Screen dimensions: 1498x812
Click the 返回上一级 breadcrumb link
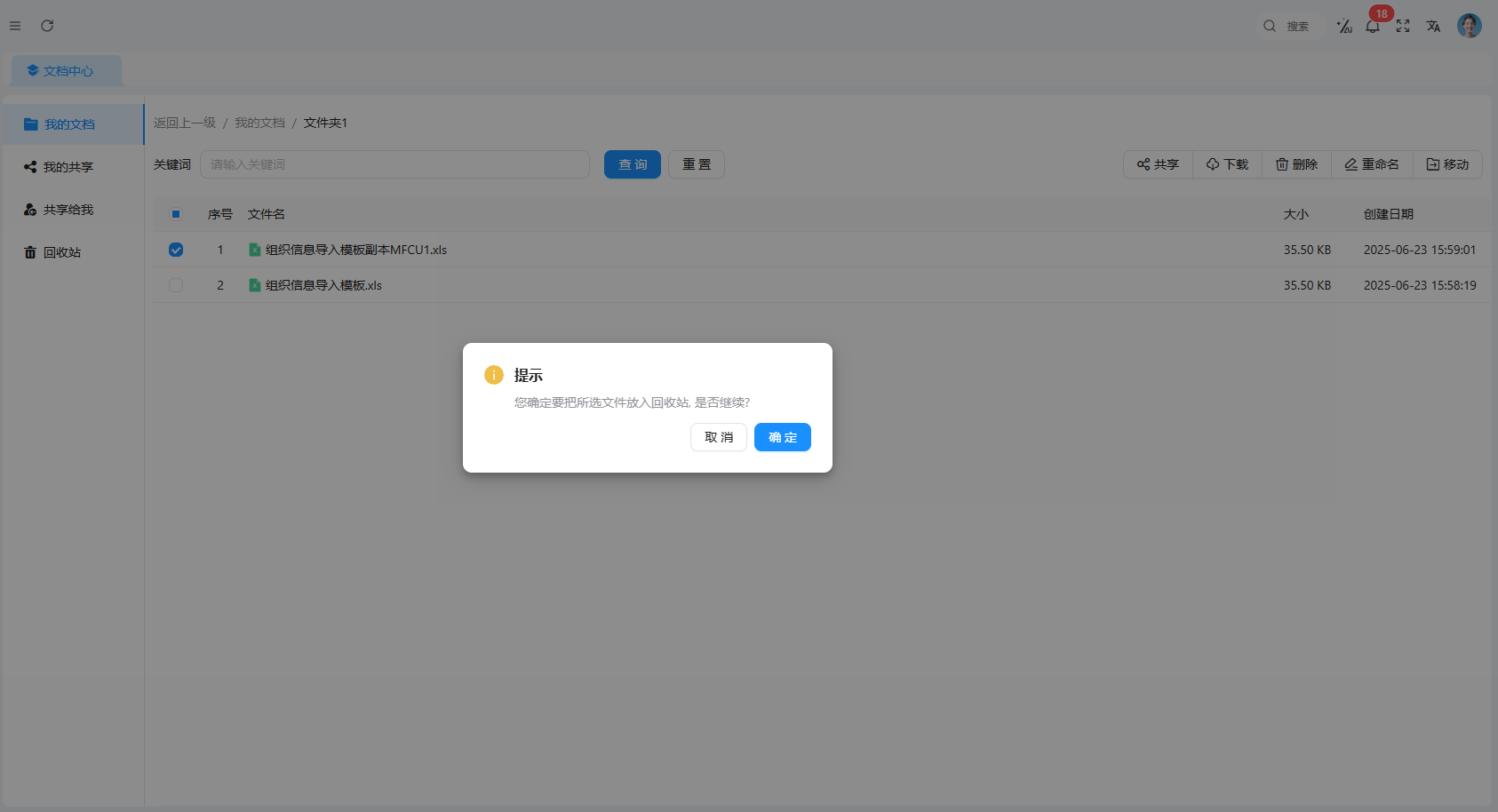185,123
